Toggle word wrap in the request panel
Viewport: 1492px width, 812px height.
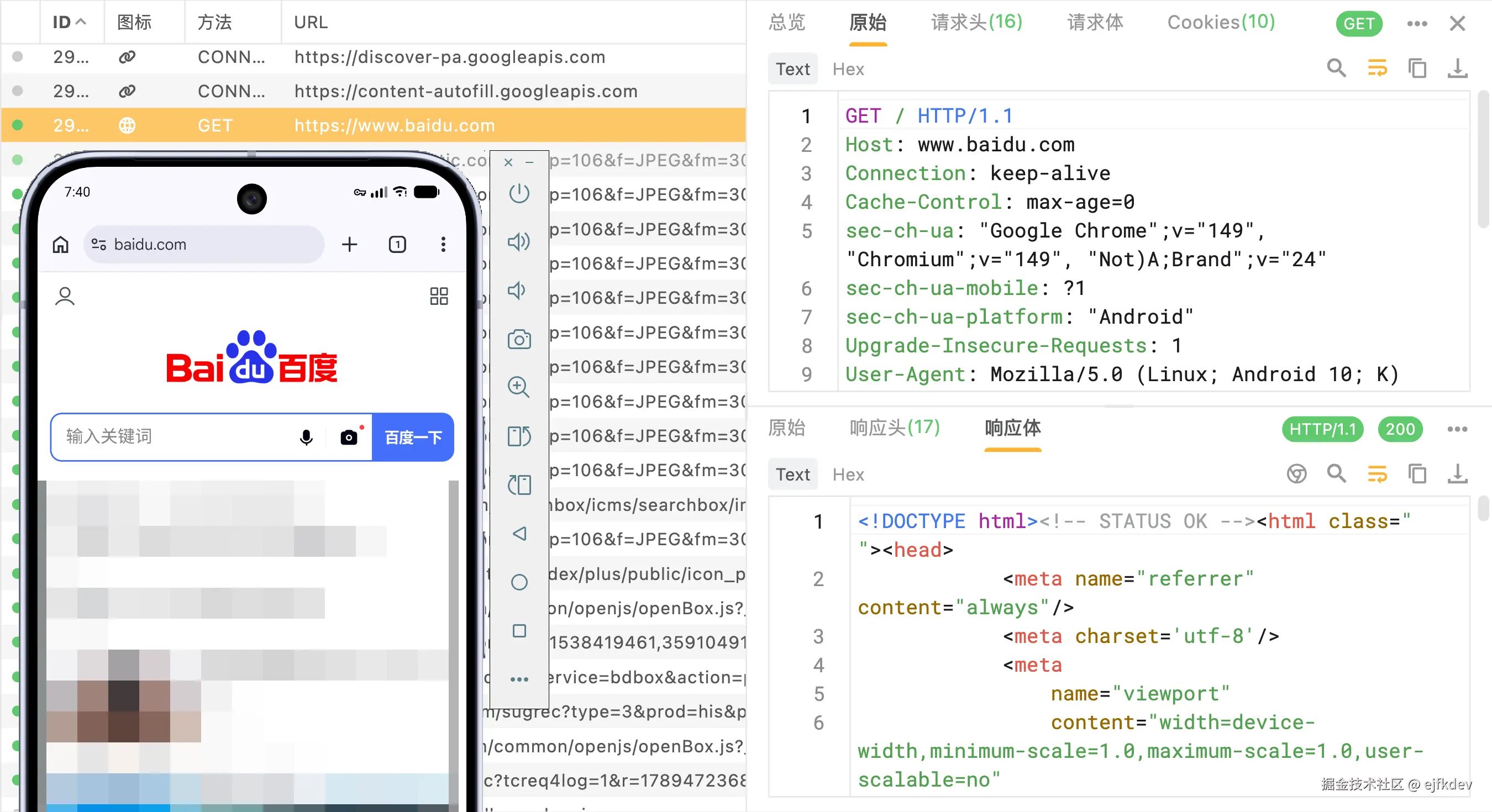1377,68
